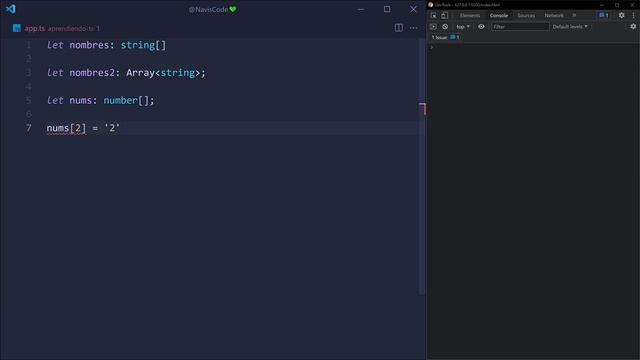Open the DevTools customize three-dot menu

click(x=633, y=16)
